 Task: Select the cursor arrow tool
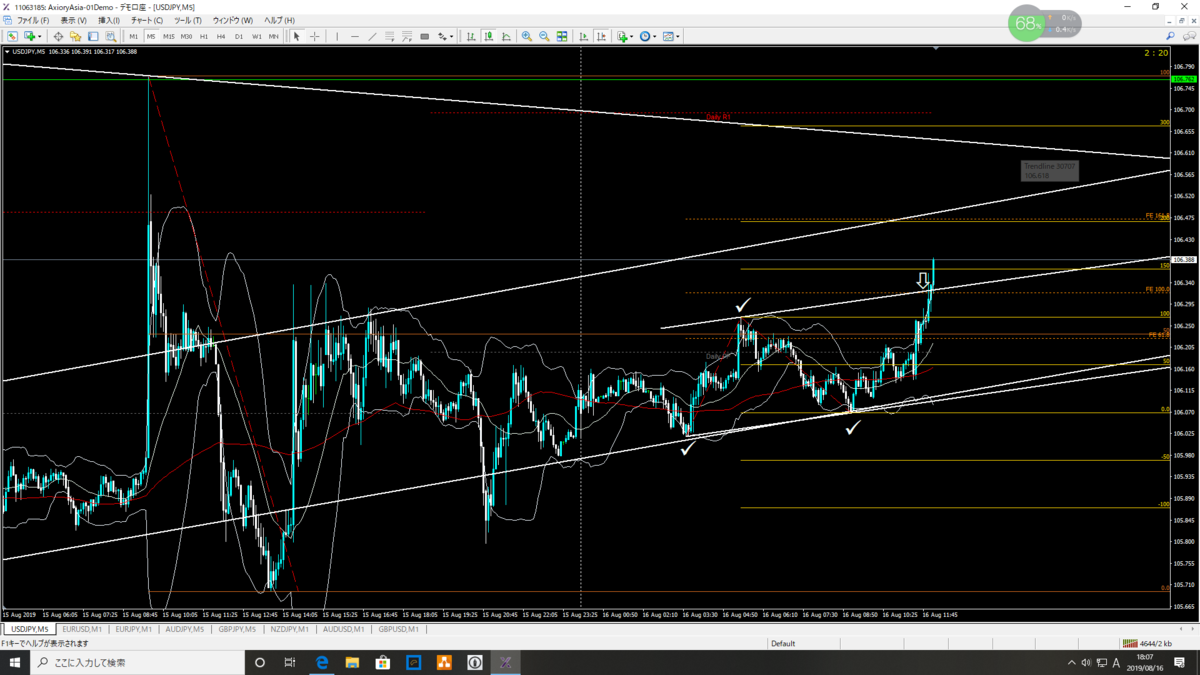(x=296, y=36)
